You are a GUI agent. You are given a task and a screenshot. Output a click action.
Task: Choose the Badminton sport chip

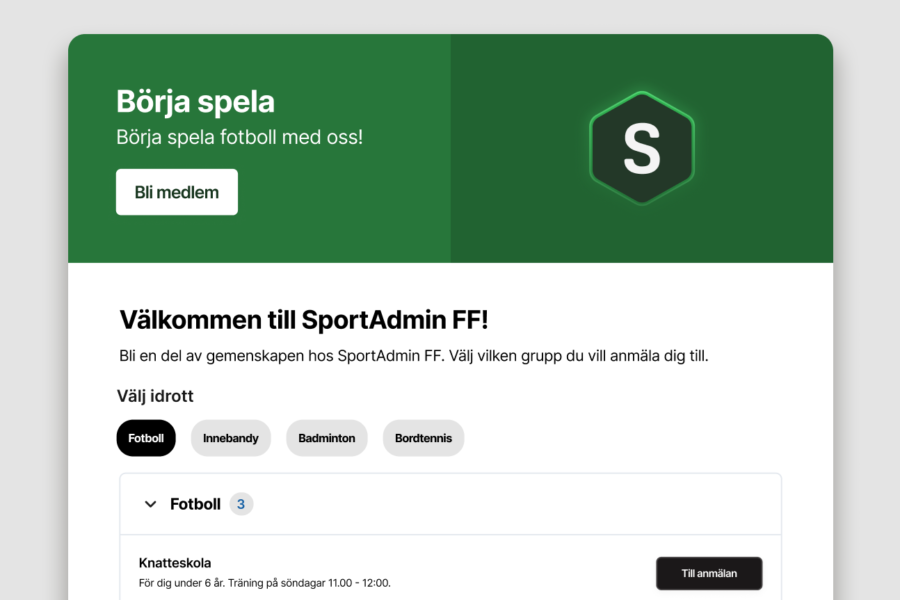coord(327,438)
